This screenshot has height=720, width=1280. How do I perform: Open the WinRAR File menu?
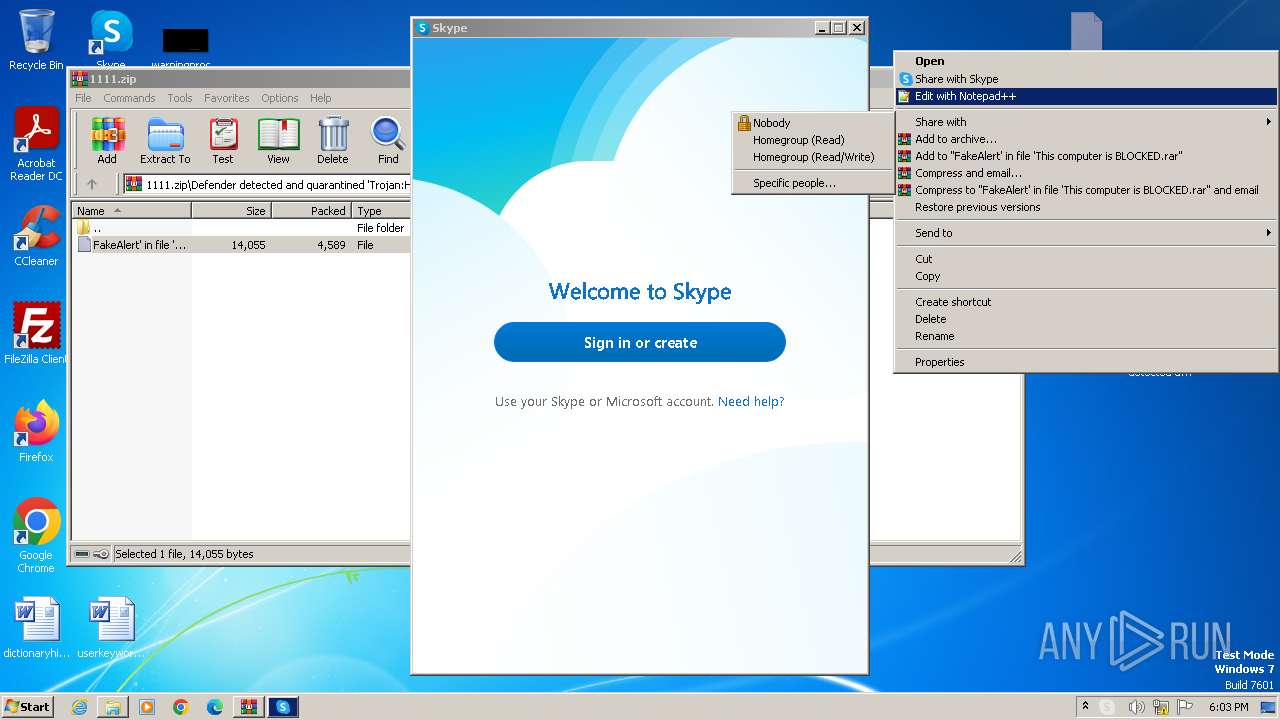pyautogui.click(x=83, y=98)
